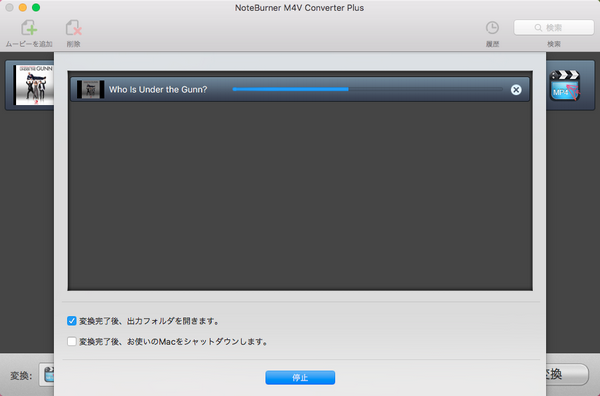Toggle open output folder after conversion checkbox

tap(72, 321)
